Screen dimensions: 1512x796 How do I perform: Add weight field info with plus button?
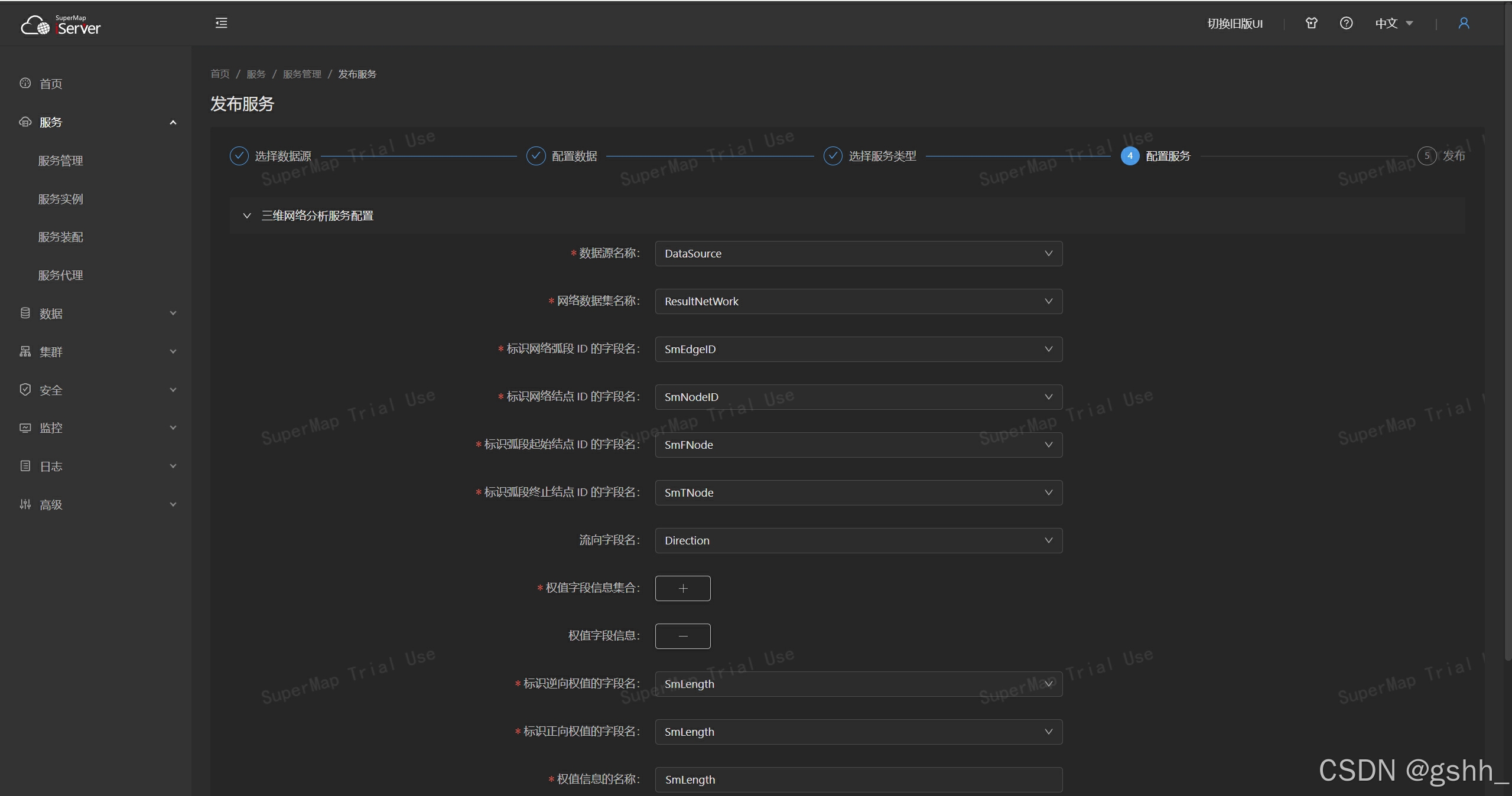coord(682,588)
